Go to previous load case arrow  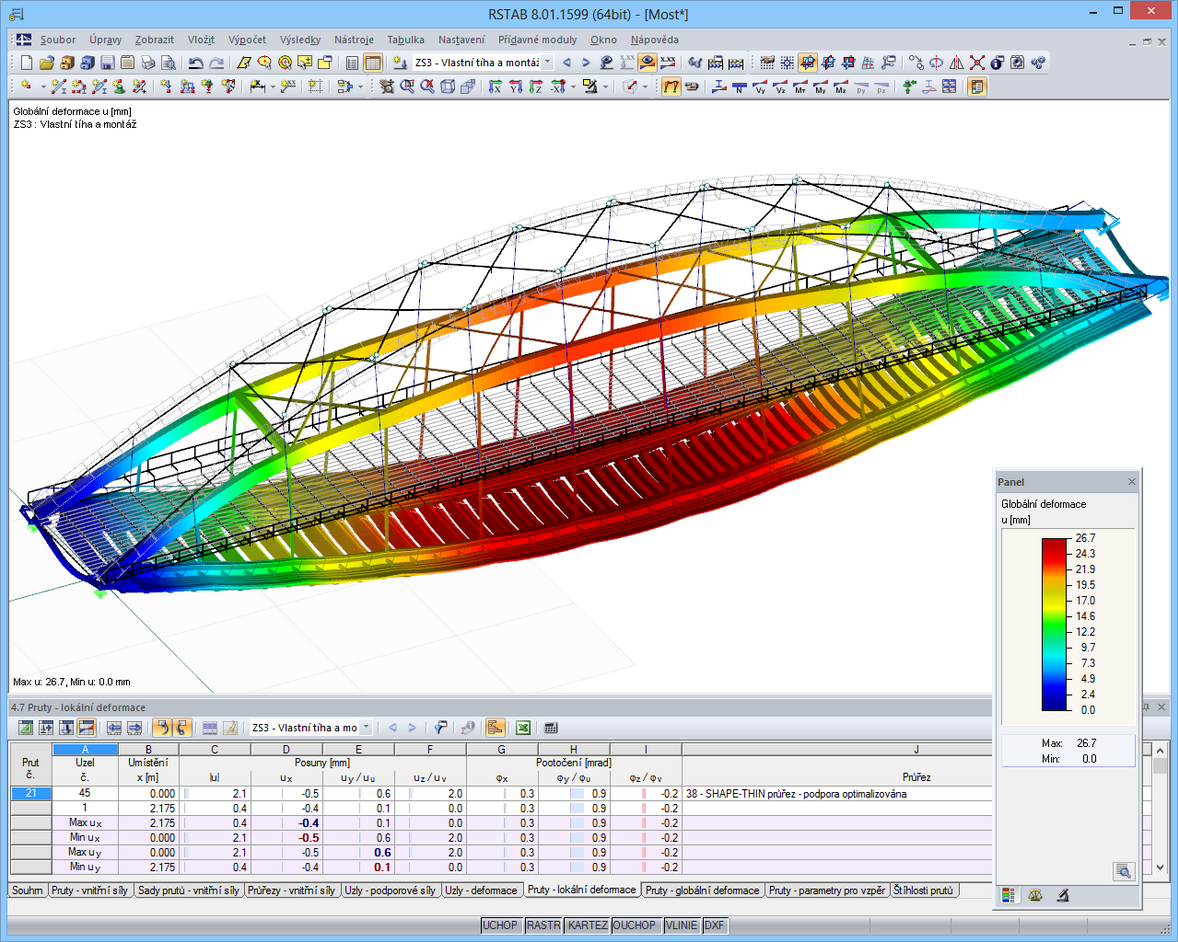tap(566, 62)
